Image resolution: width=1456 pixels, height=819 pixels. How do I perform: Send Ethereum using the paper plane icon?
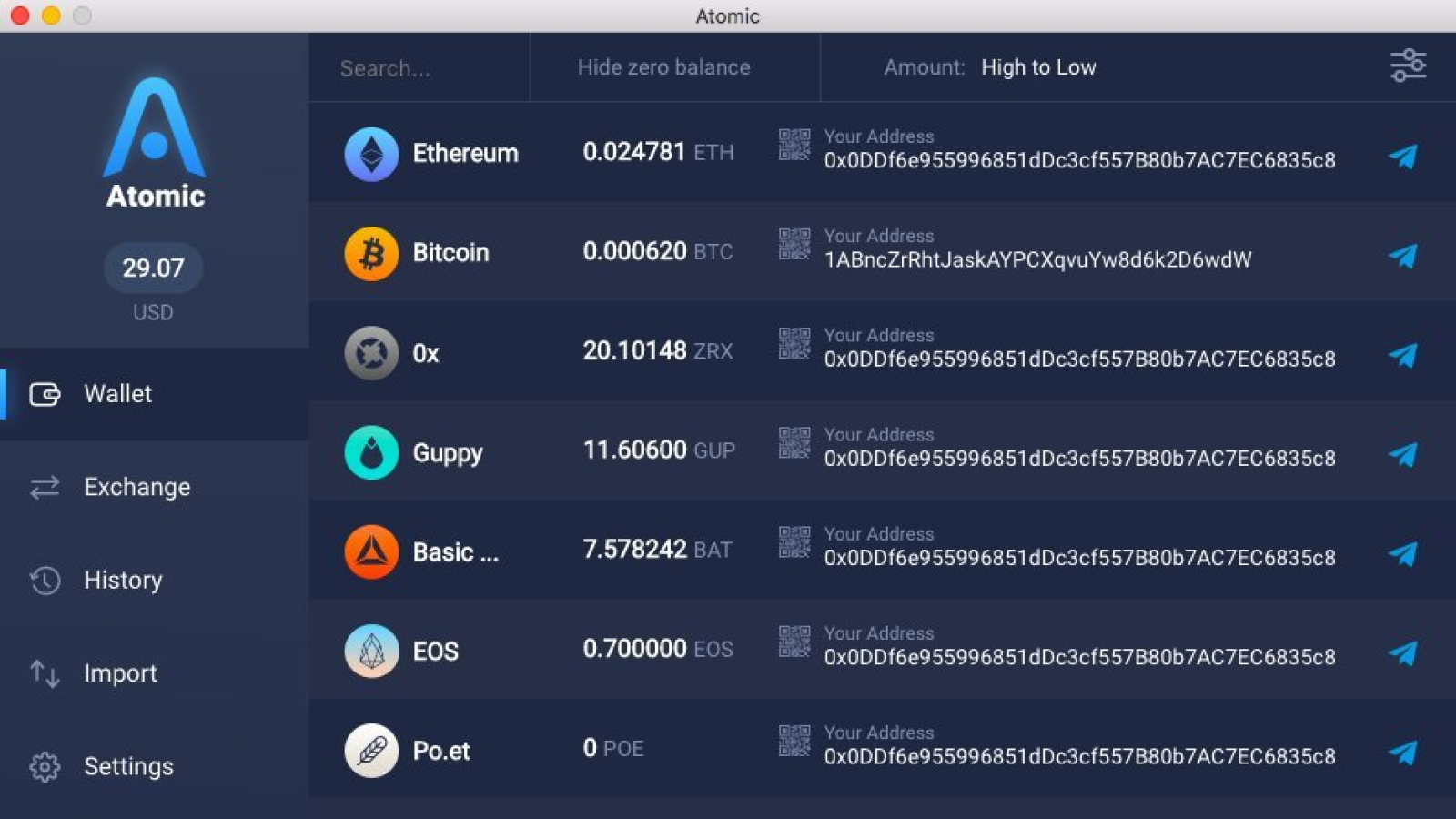click(1403, 157)
